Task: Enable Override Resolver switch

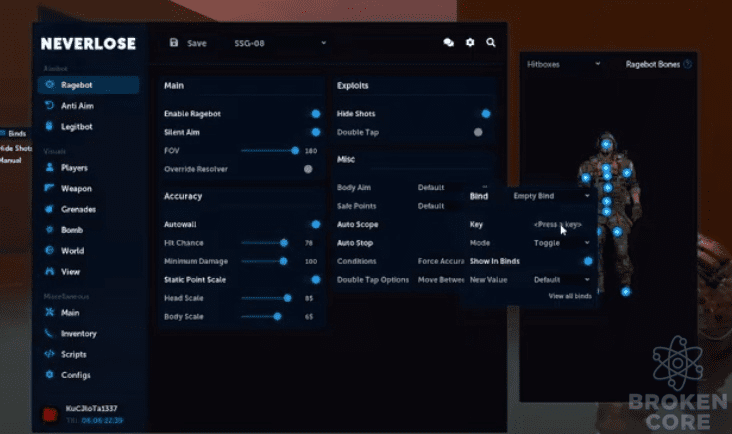Action: pos(308,169)
